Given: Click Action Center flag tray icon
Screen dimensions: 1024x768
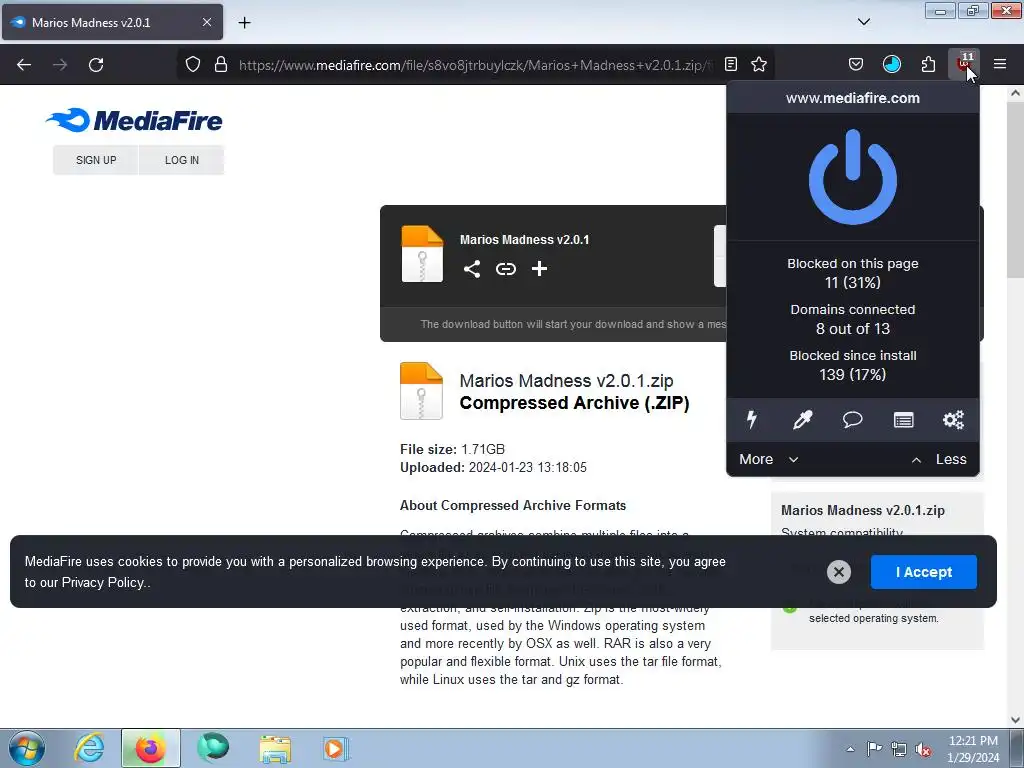Looking at the screenshot, I should (874, 749).
